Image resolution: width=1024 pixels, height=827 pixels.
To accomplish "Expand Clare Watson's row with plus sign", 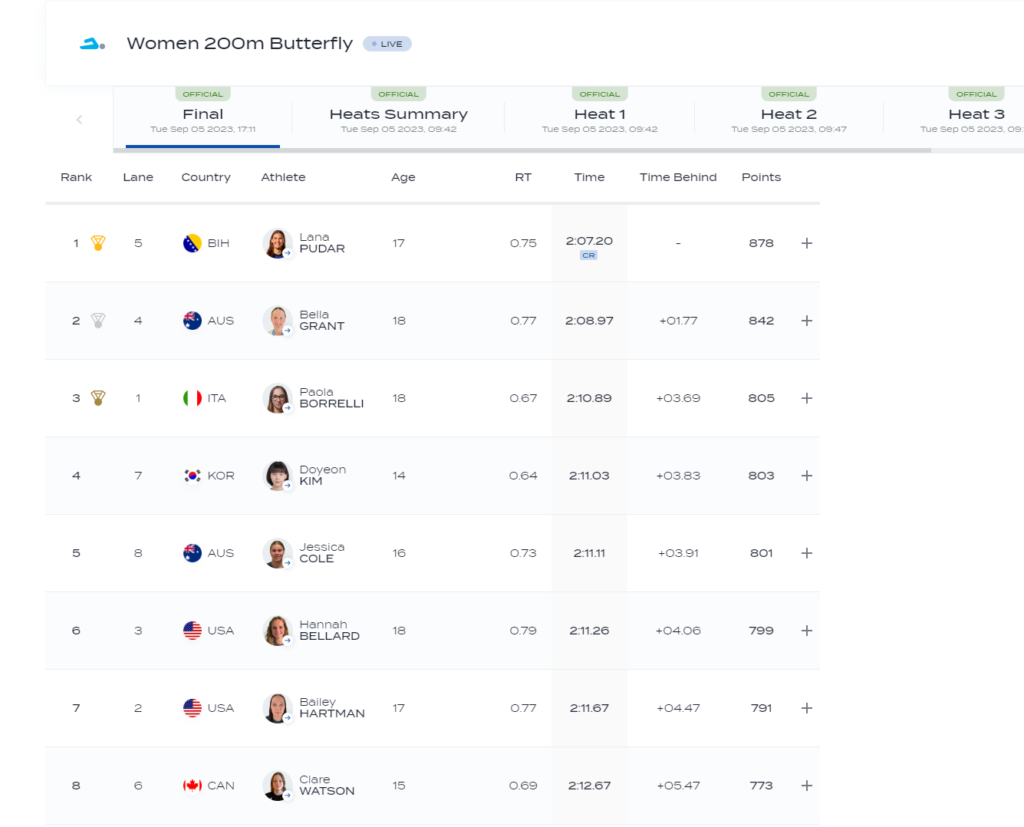I will [807, 786].
